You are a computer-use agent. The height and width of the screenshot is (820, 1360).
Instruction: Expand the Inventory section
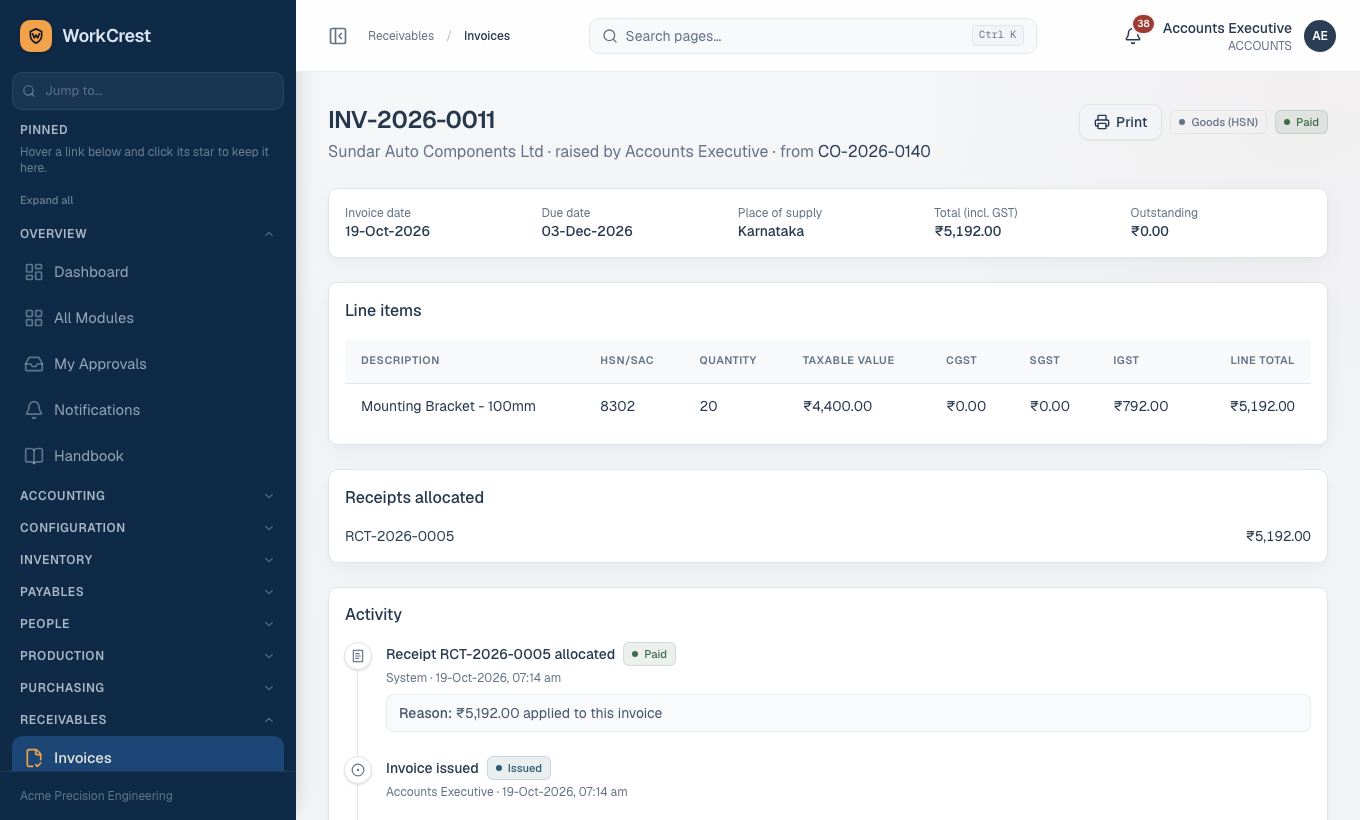pyautogui.click(x=148, y=560)
